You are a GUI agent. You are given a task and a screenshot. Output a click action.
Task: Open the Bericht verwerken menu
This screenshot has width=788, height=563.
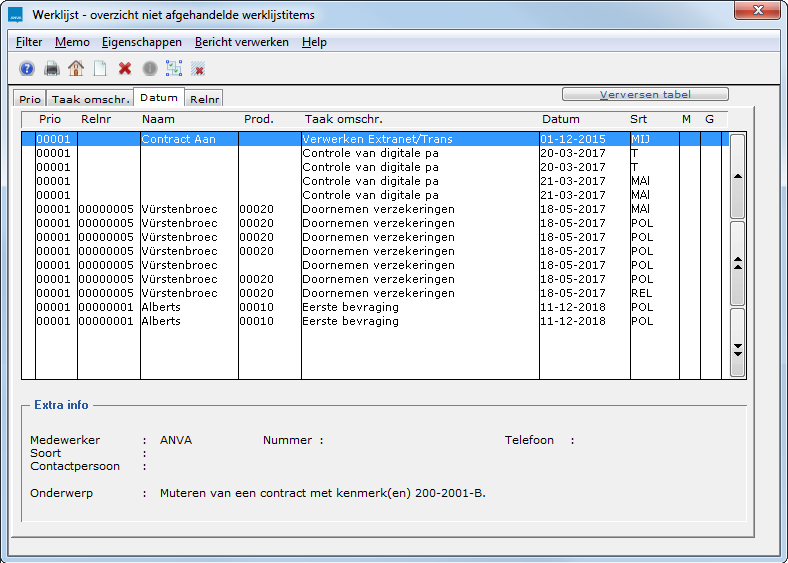click(x=241, y=42)
